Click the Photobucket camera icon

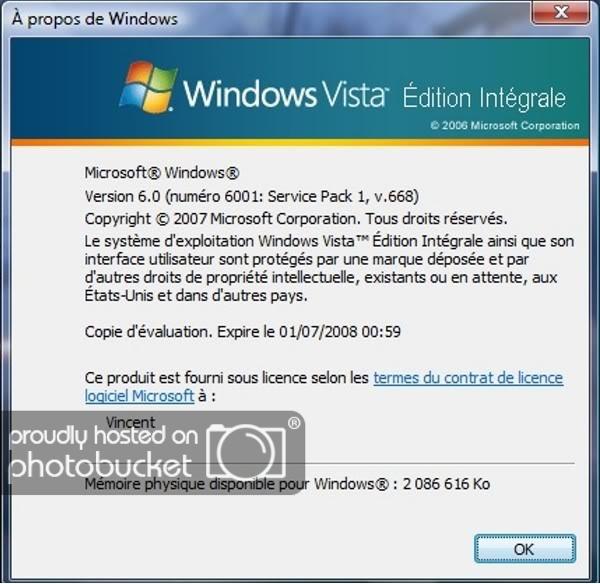click(246, 450)
